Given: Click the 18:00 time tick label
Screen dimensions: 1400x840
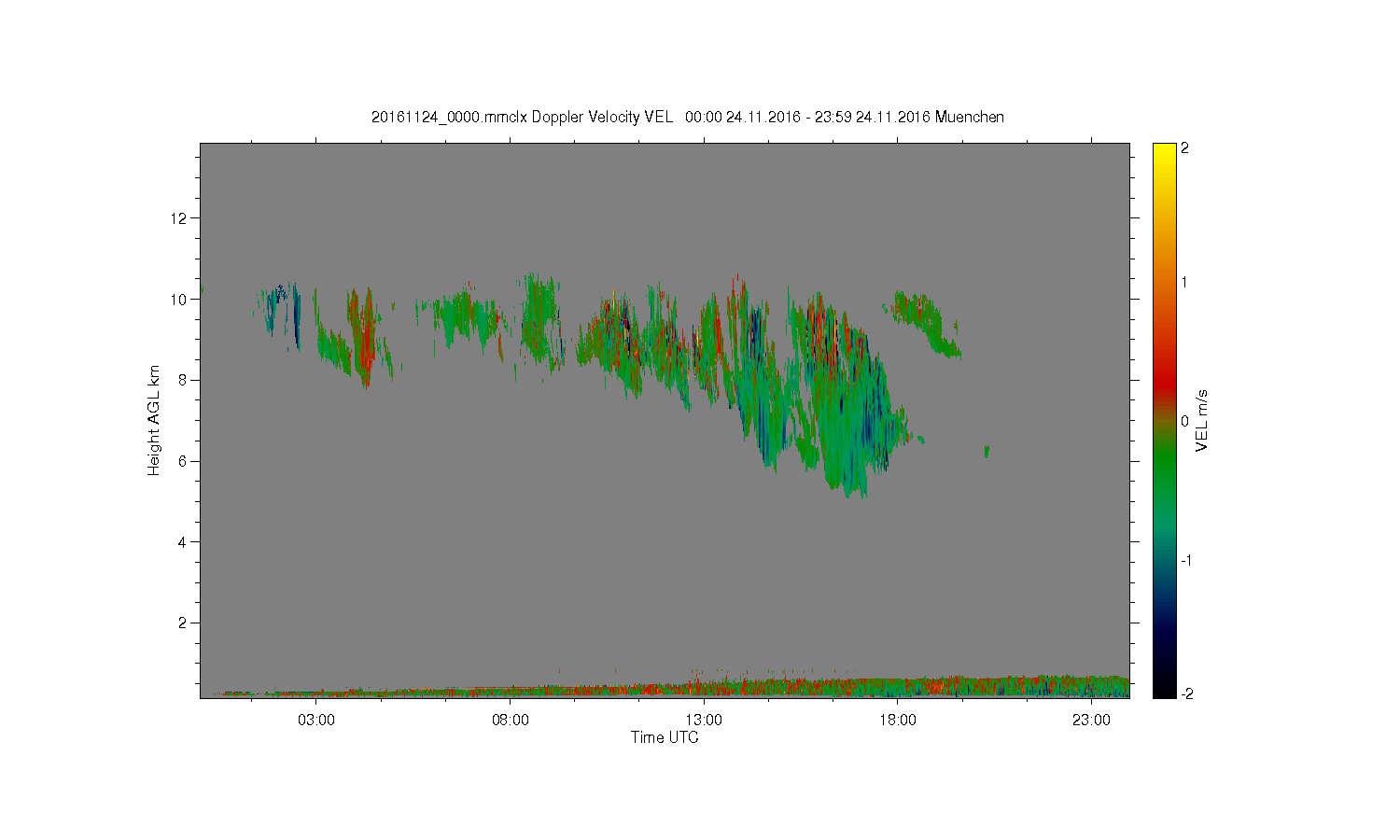Looking at the screenshot, I should click(x=898, y=721).
